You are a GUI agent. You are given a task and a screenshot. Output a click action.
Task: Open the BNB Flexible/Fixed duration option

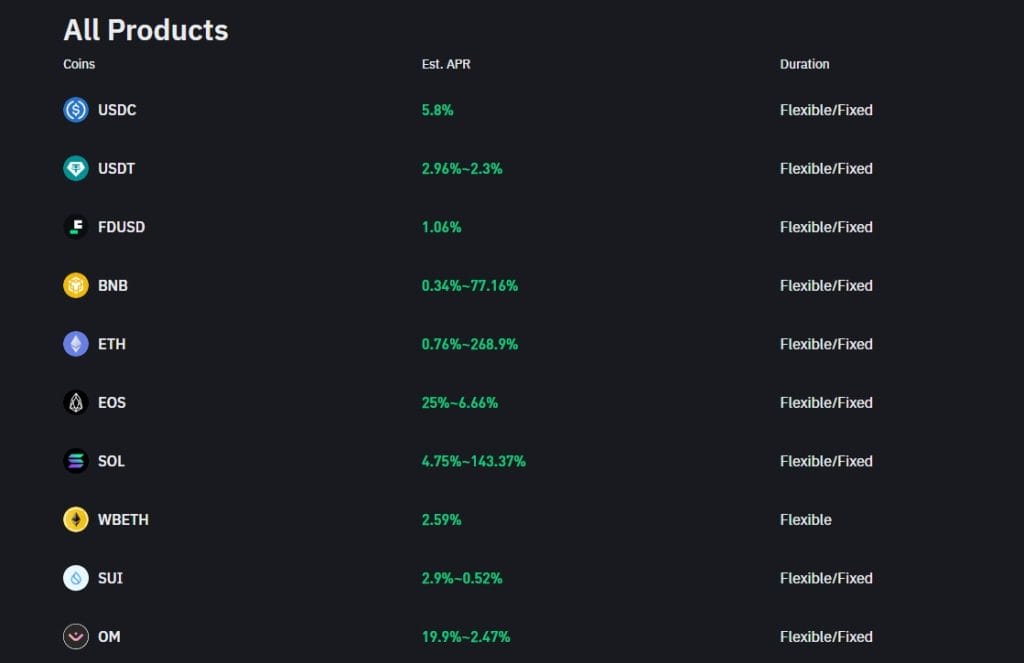(x=826, y=285)
